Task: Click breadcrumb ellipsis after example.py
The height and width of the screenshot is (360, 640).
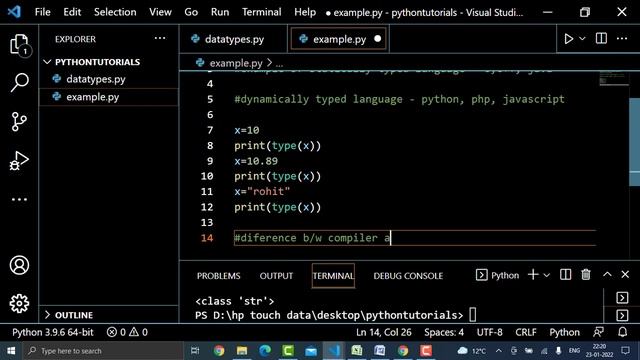Action: [x=279, y=64]
